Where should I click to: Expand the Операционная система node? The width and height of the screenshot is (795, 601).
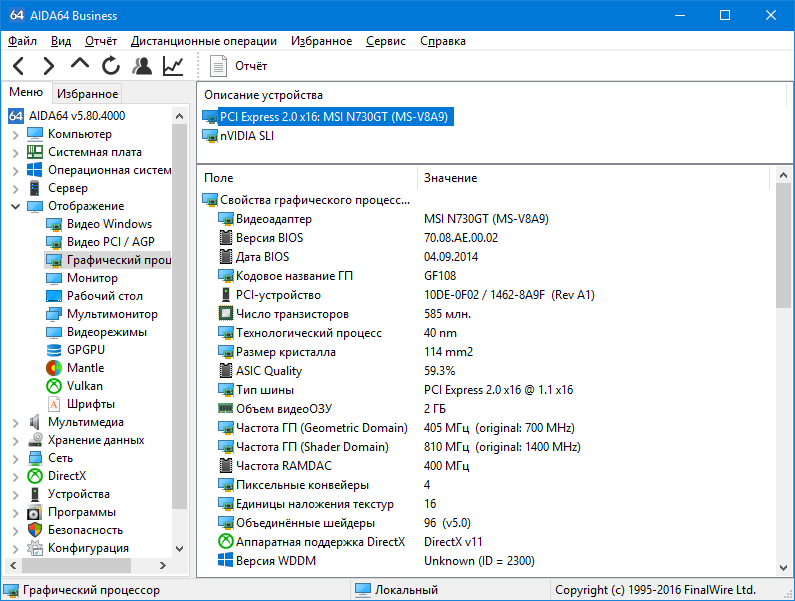[x=15, y=170]
